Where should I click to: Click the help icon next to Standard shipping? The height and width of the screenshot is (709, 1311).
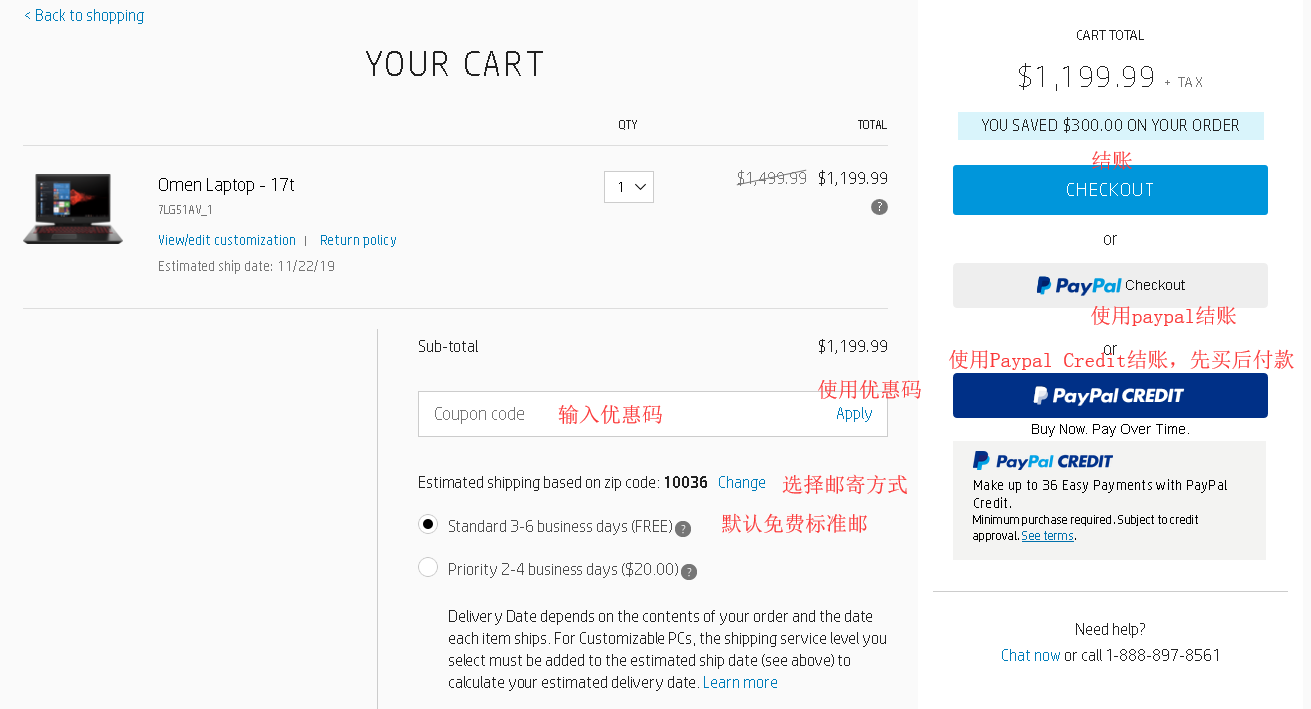point(683,529)
